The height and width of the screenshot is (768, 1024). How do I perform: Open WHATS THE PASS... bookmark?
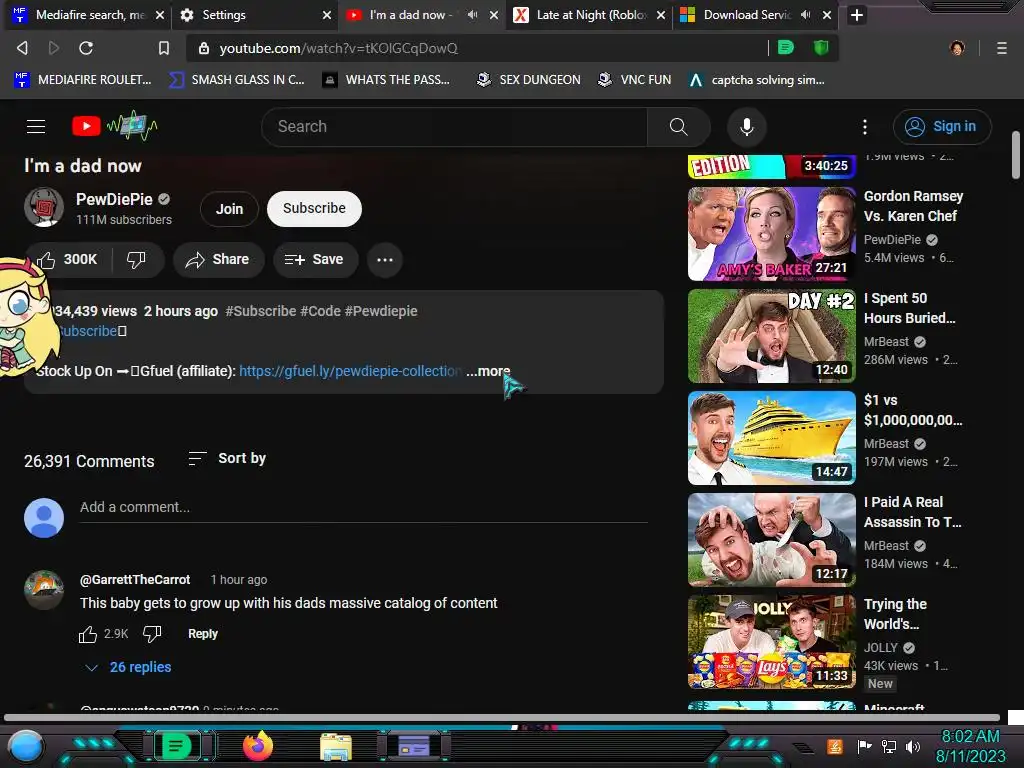tap(386, 80)
